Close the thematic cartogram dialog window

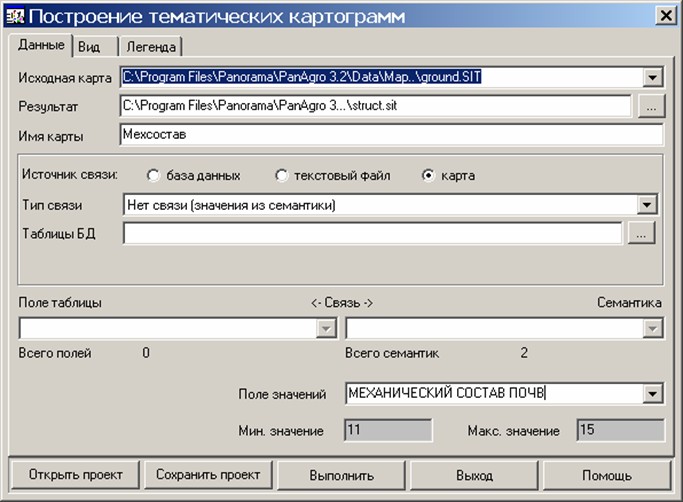663,15
